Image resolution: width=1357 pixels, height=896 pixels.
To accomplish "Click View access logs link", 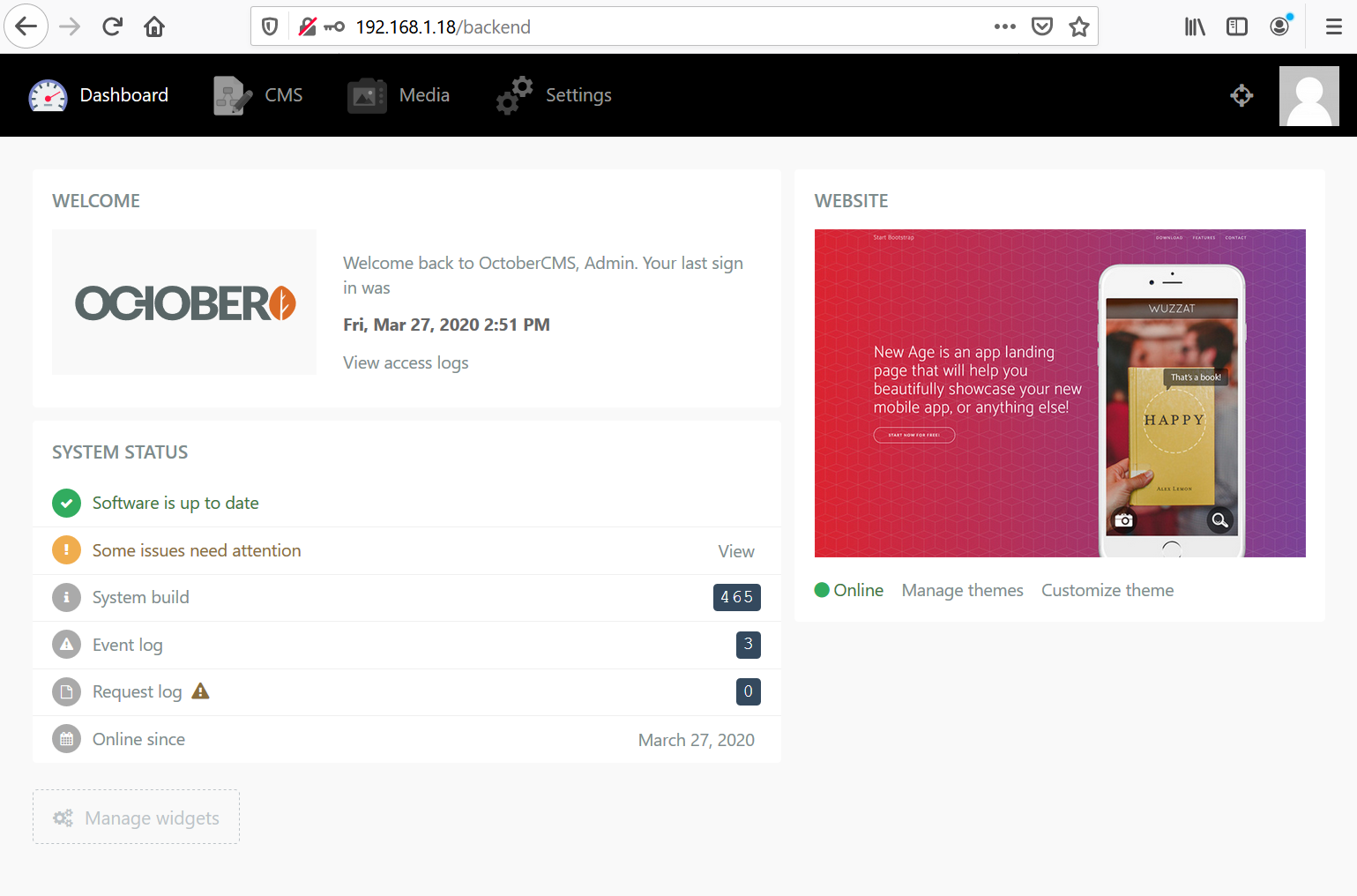I will pos(406,363).
